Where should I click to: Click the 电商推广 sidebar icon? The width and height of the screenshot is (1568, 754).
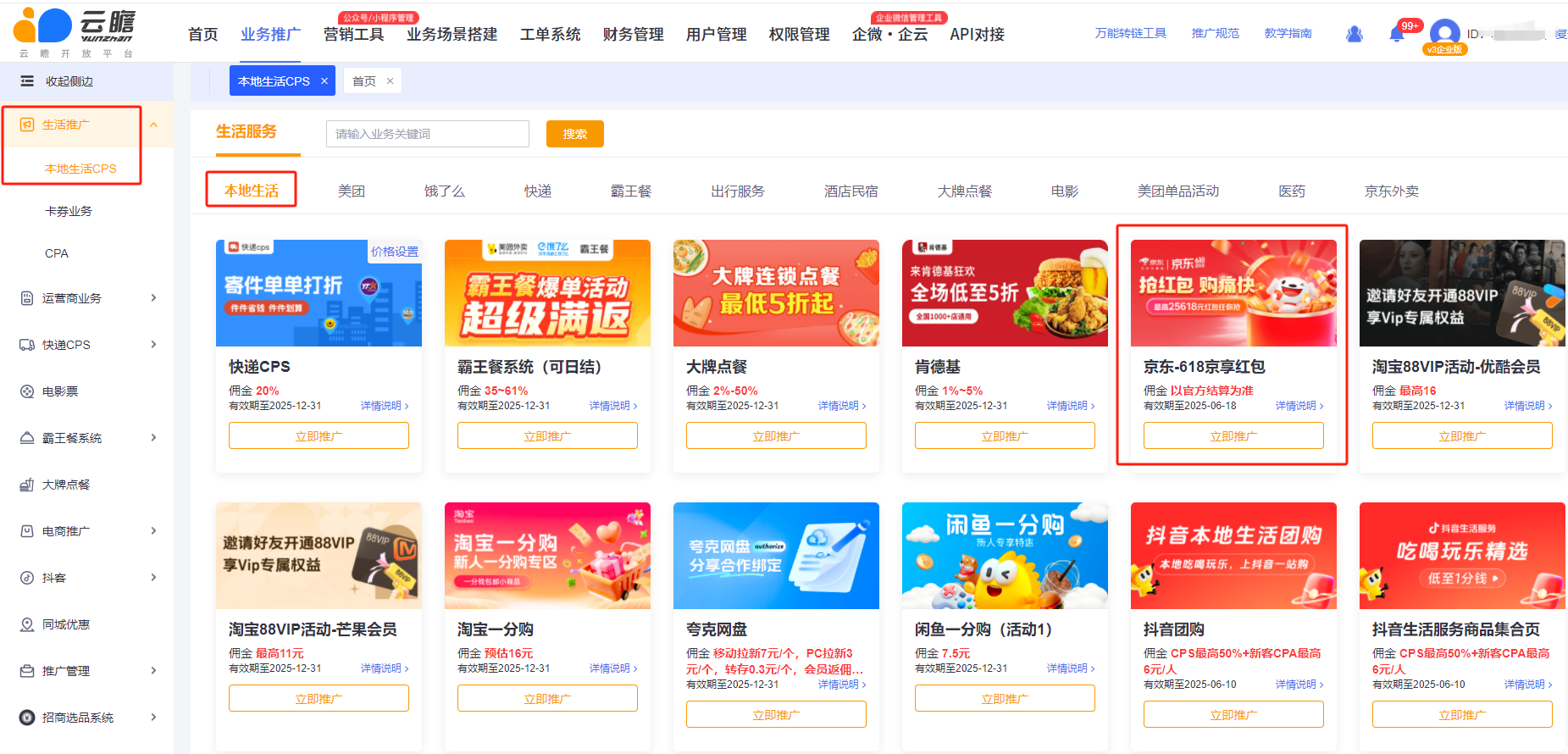[x=26, y=531]
